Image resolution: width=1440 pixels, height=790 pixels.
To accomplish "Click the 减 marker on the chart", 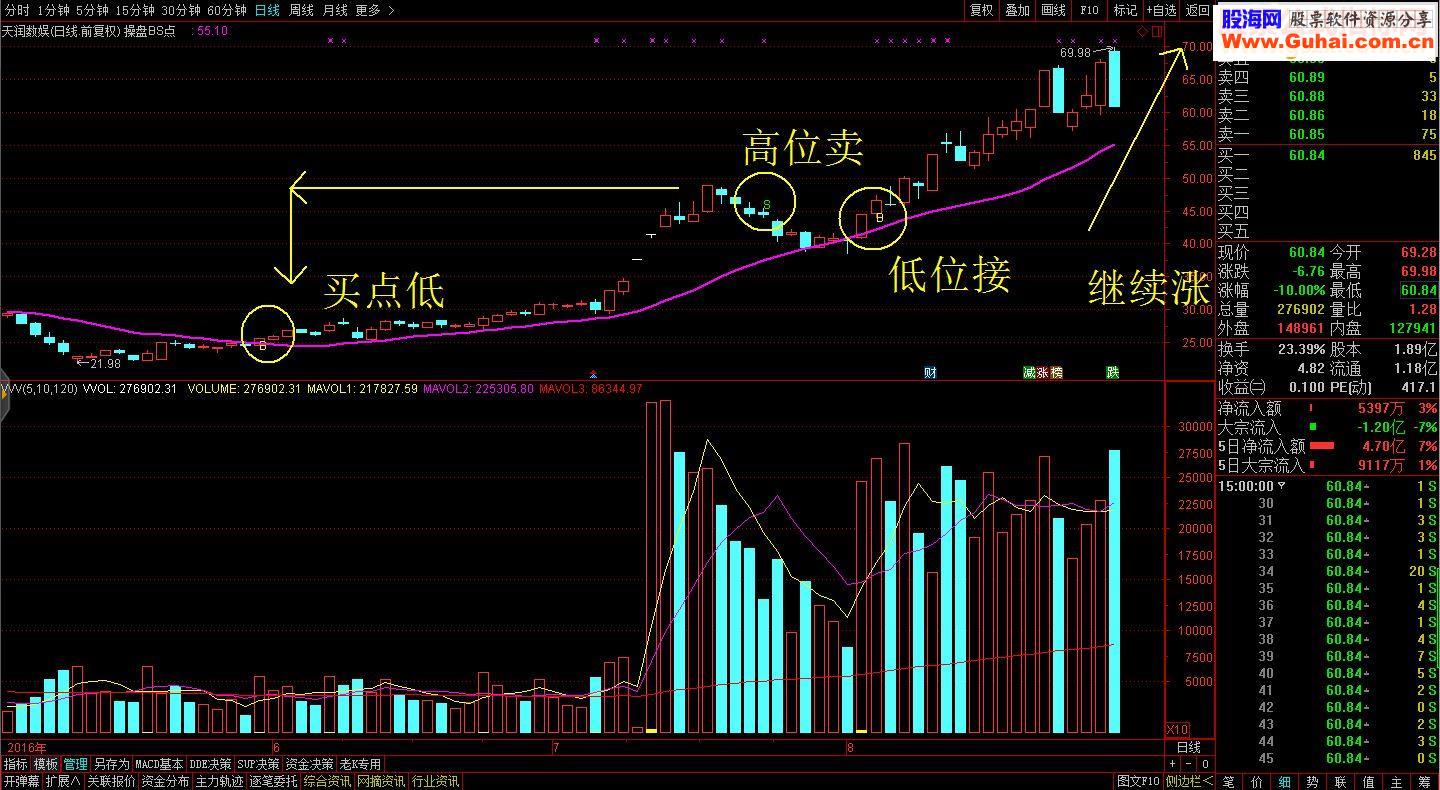I will (x=1029, y=372).
